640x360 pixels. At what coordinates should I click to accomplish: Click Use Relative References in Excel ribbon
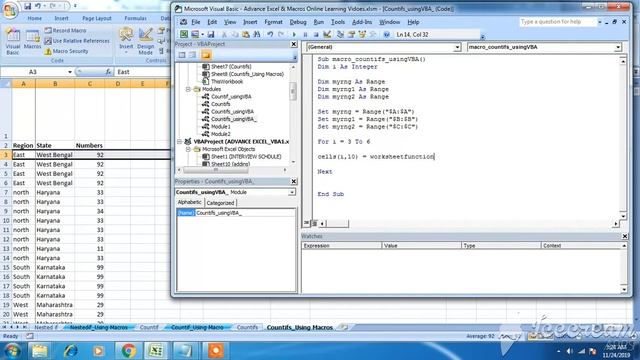(77, 41)
